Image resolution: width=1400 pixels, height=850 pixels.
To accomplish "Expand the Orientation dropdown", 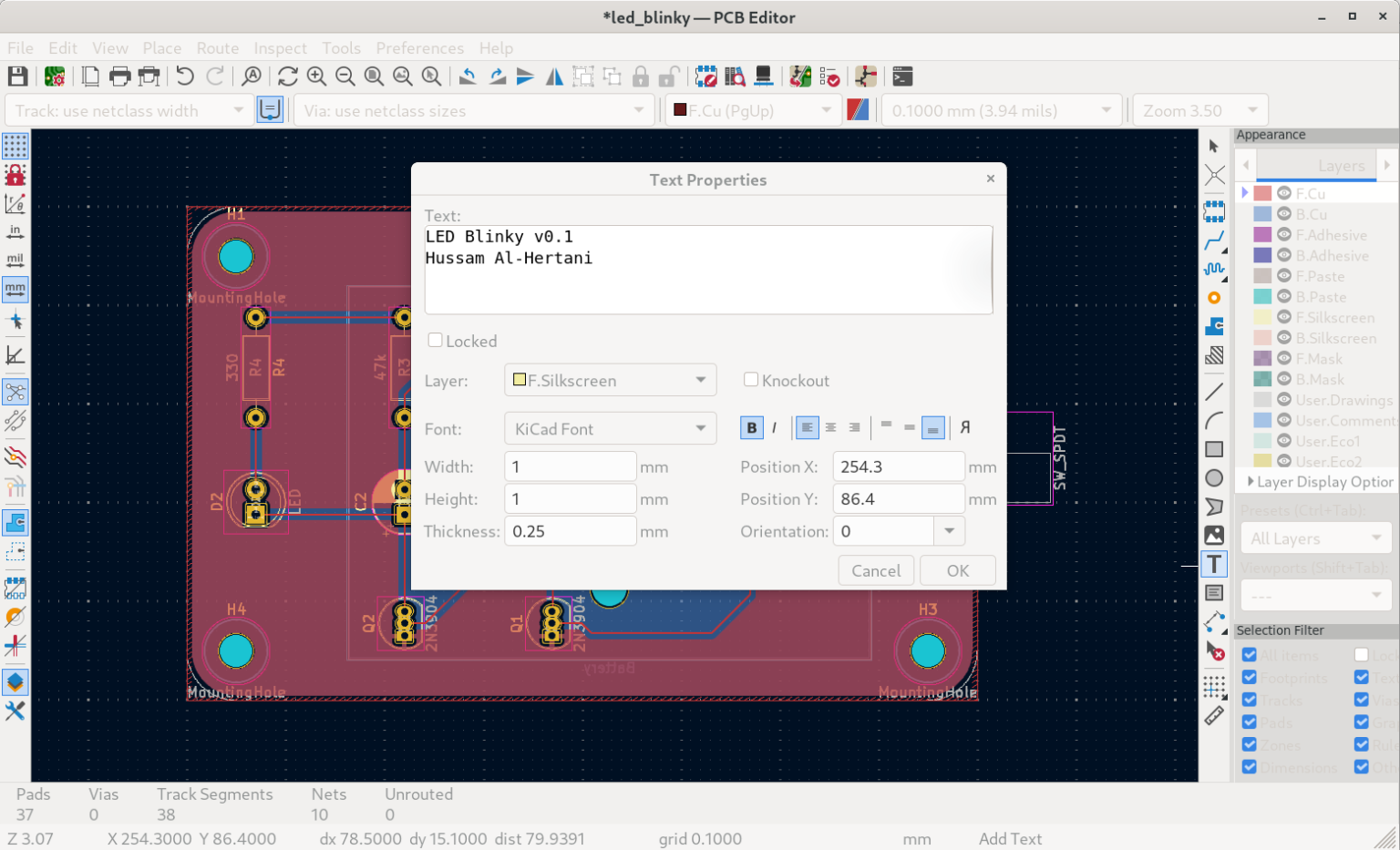I will [x=948, y=530].
